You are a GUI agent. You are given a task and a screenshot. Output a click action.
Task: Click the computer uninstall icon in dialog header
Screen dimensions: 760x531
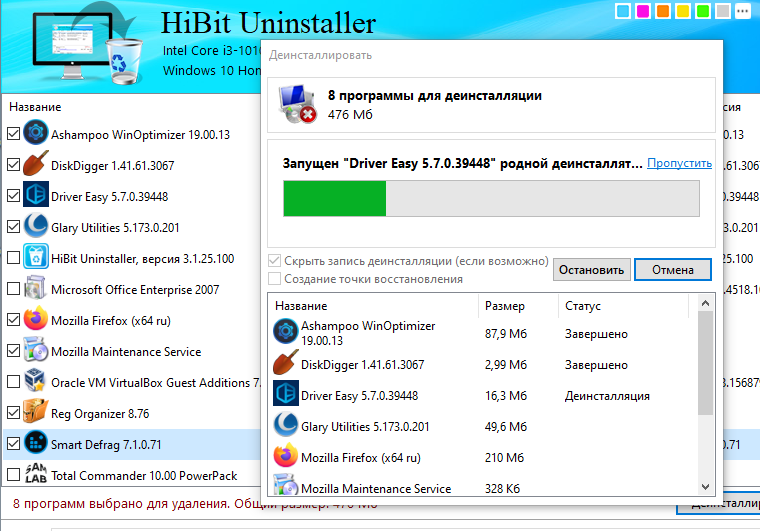(x=298, y=104)
